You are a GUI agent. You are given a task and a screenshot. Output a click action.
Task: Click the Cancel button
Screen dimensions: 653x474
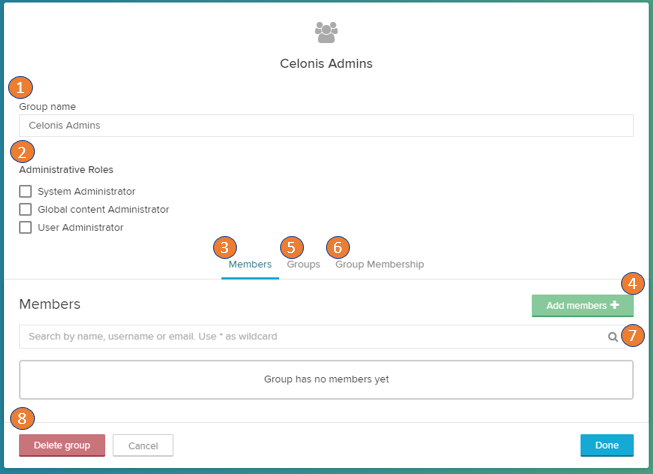143,445
